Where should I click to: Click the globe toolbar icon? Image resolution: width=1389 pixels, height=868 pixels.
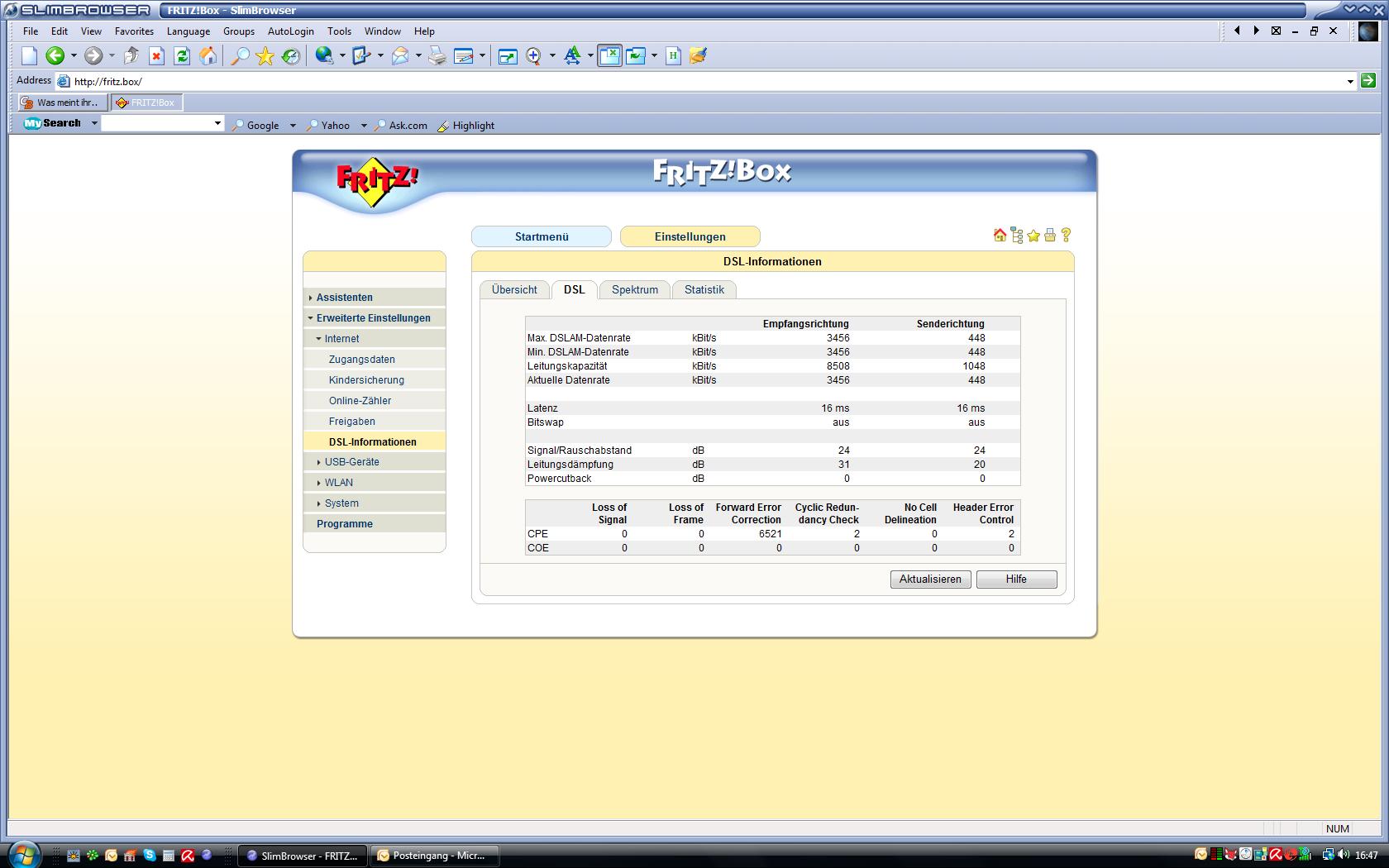click(x=324, y=55)
